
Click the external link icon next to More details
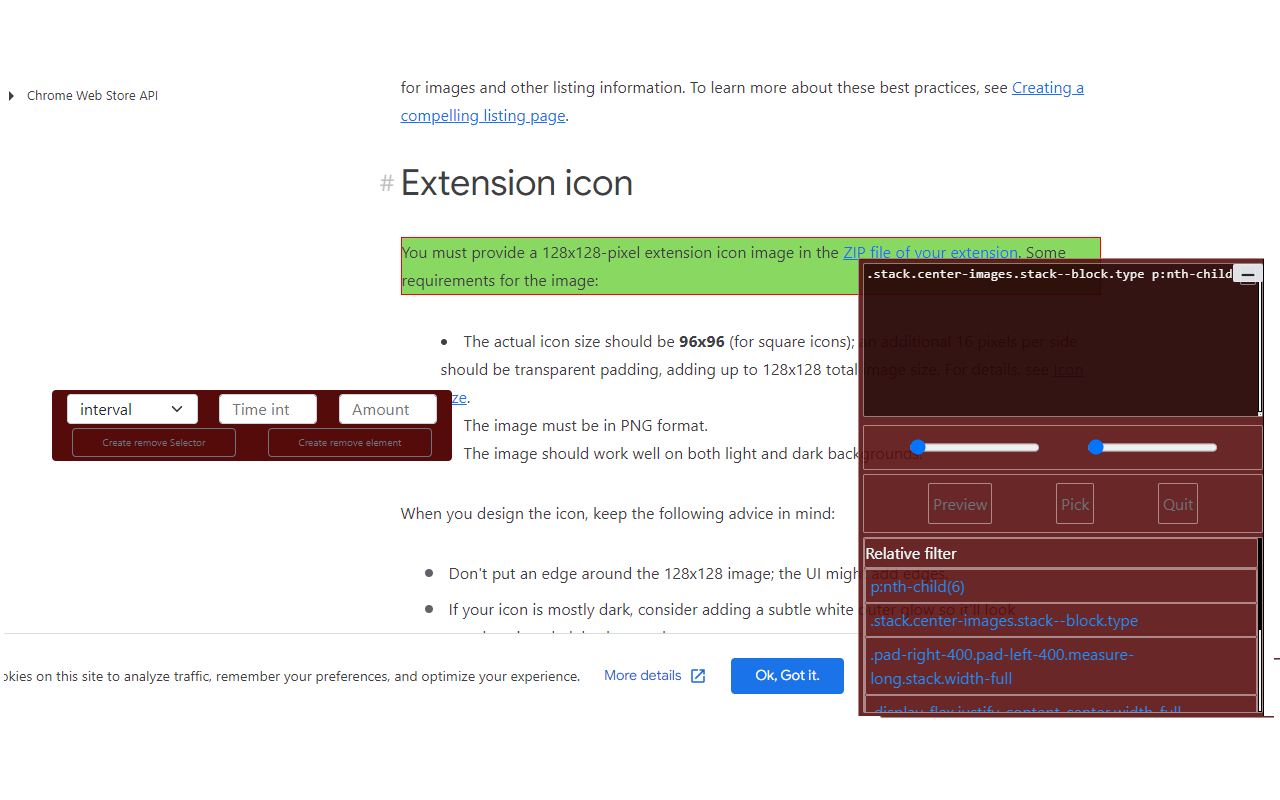point(697,675)
